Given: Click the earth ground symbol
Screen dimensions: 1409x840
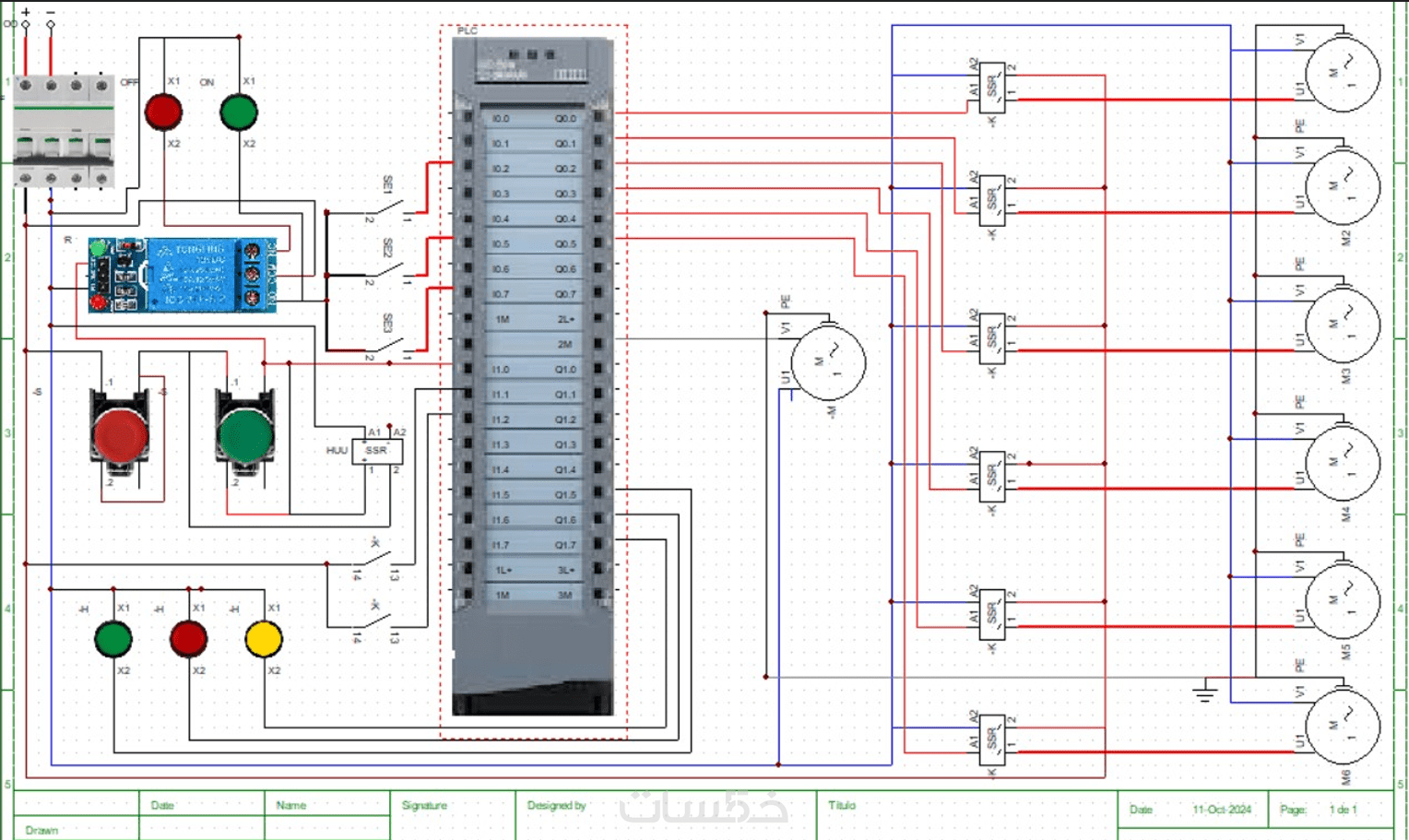Looking at the screenshot, I should click(1205, 692).
